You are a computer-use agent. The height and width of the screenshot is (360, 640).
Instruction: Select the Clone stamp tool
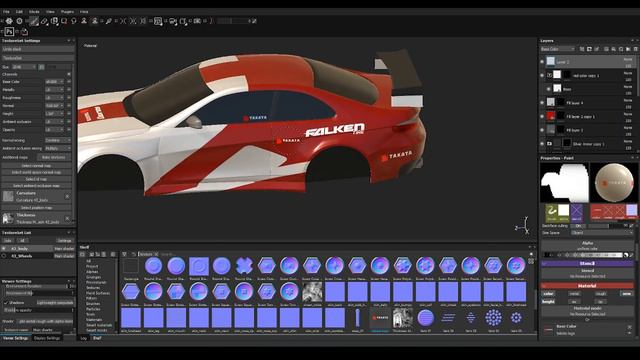[x=84, y=21]
